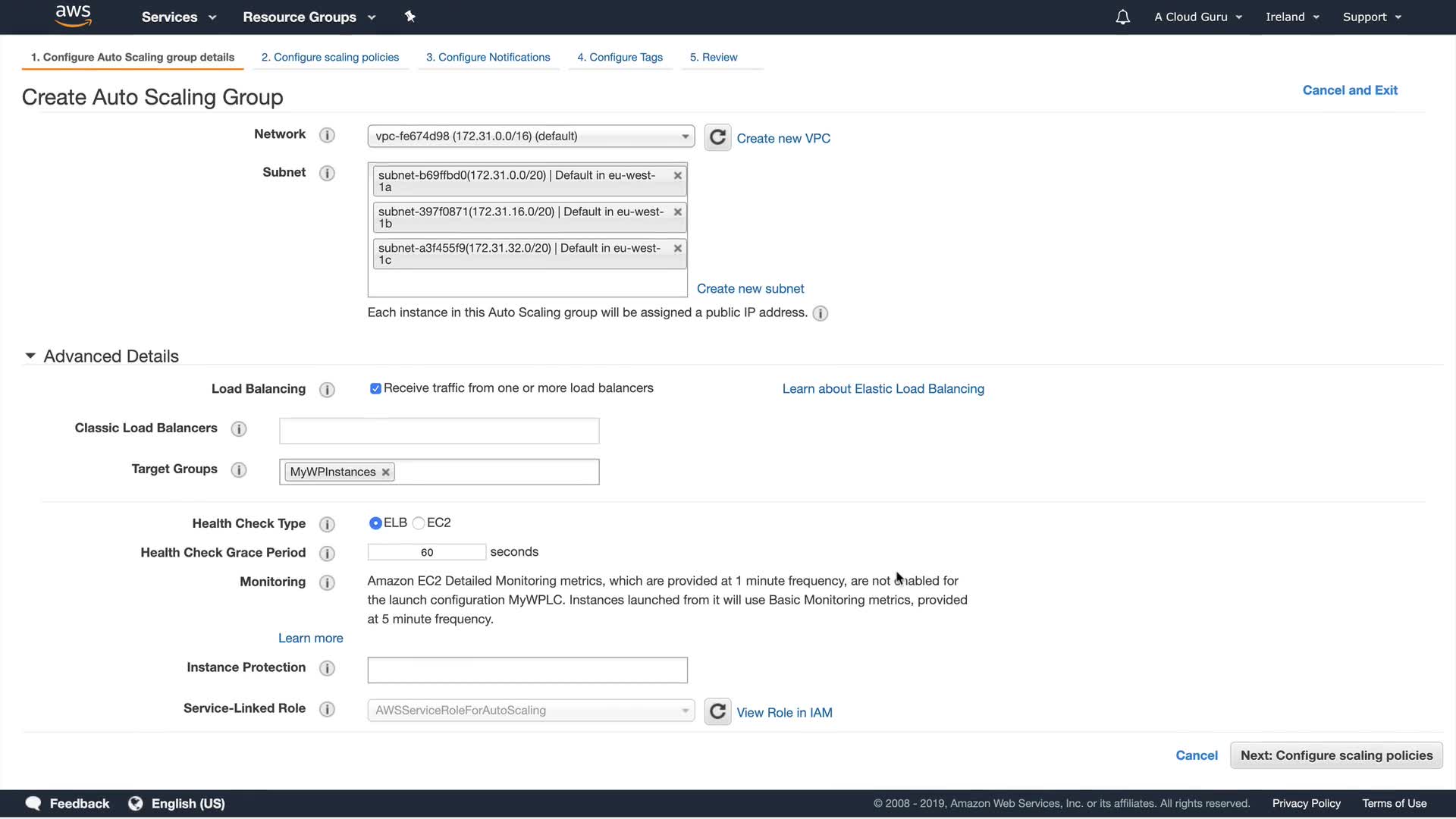Click the AWS logo home icon
1456x819 pixels.
tap(74, 16)
